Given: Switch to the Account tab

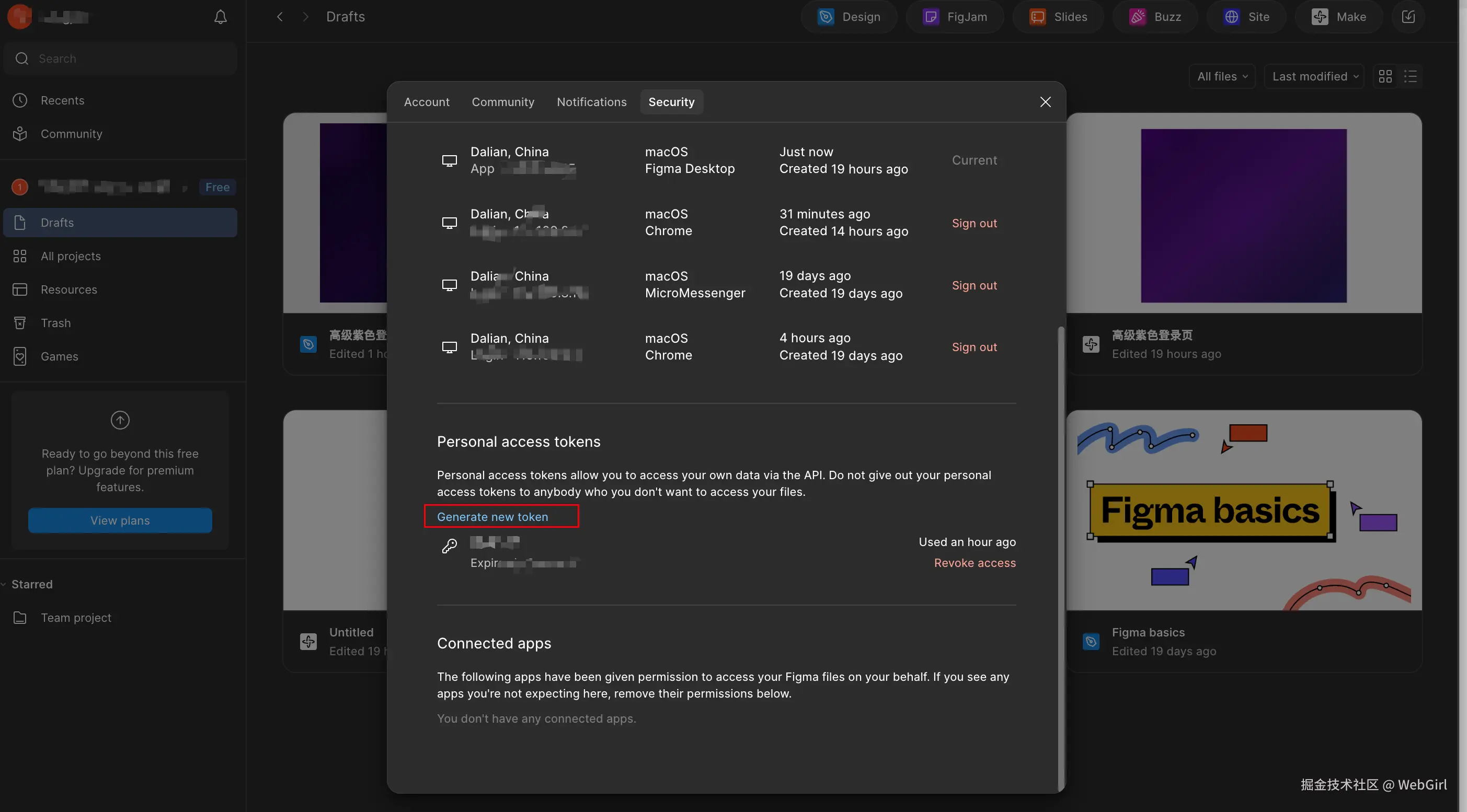Looking at the screenshot, I should click(x=427, y=102).
